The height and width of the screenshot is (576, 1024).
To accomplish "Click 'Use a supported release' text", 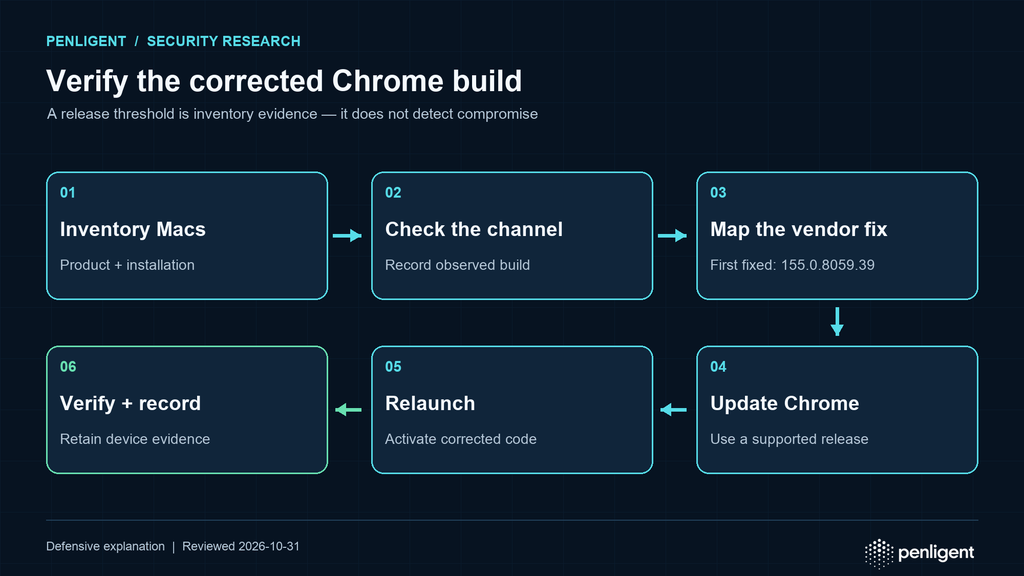I will [x=789, y=440].
